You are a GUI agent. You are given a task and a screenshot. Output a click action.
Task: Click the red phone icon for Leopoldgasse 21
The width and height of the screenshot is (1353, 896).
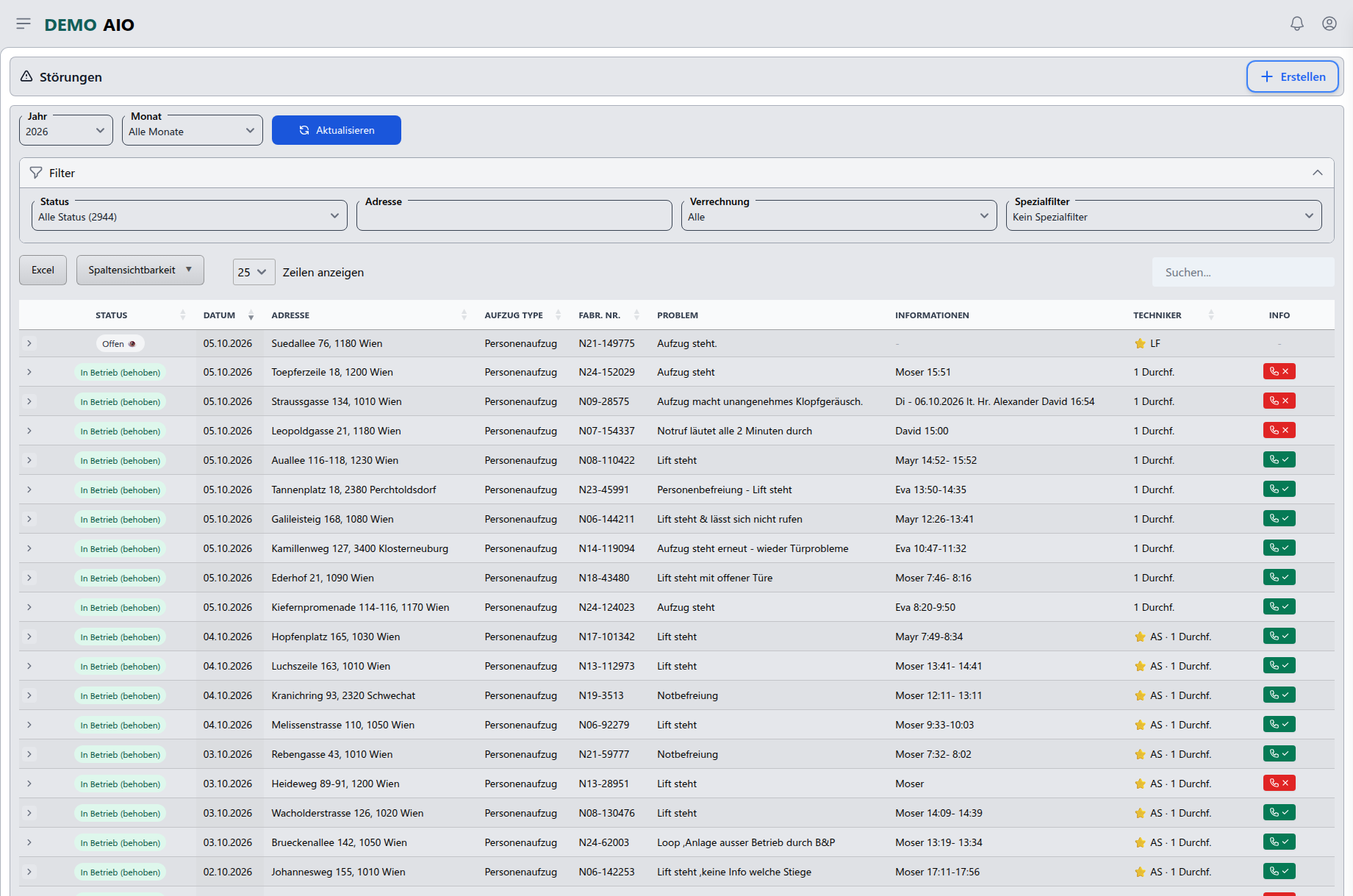coord(1279,431)
